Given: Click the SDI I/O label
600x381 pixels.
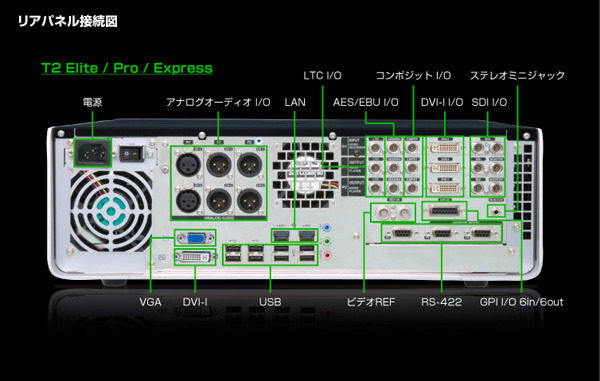Looking at the screenshot, I should click(489, 102).
